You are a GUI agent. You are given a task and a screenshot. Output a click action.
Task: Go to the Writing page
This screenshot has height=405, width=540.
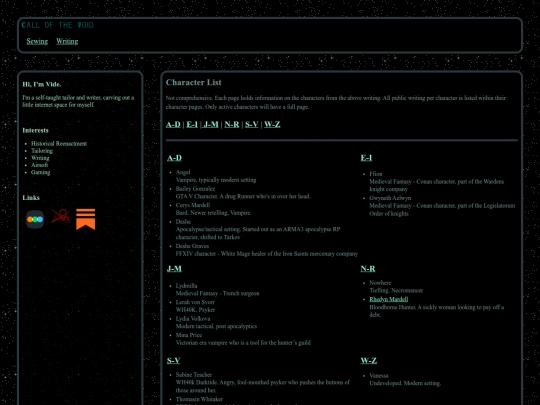point(67,41)
